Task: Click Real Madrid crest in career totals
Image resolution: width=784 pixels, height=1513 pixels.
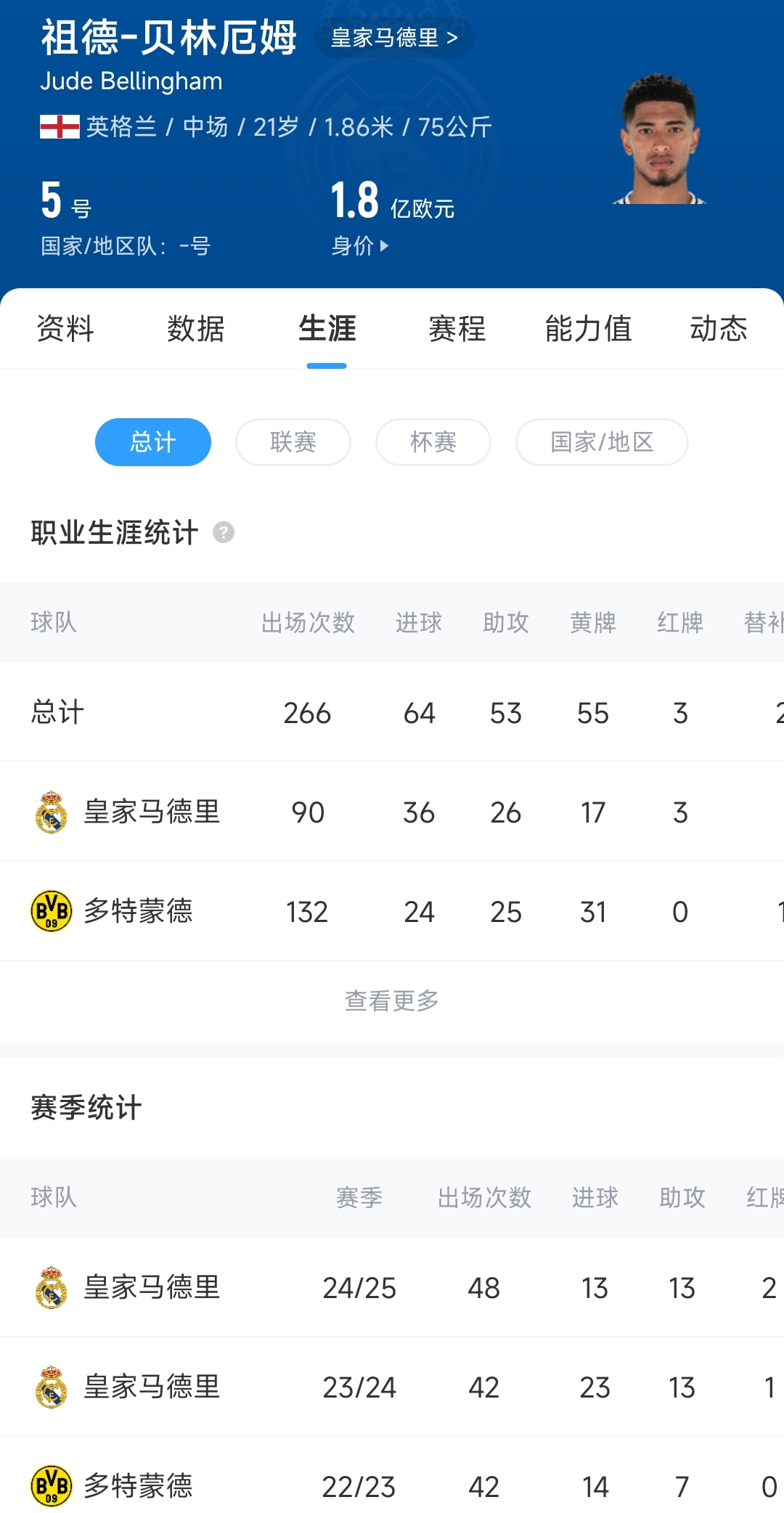Action: (51, 812)
